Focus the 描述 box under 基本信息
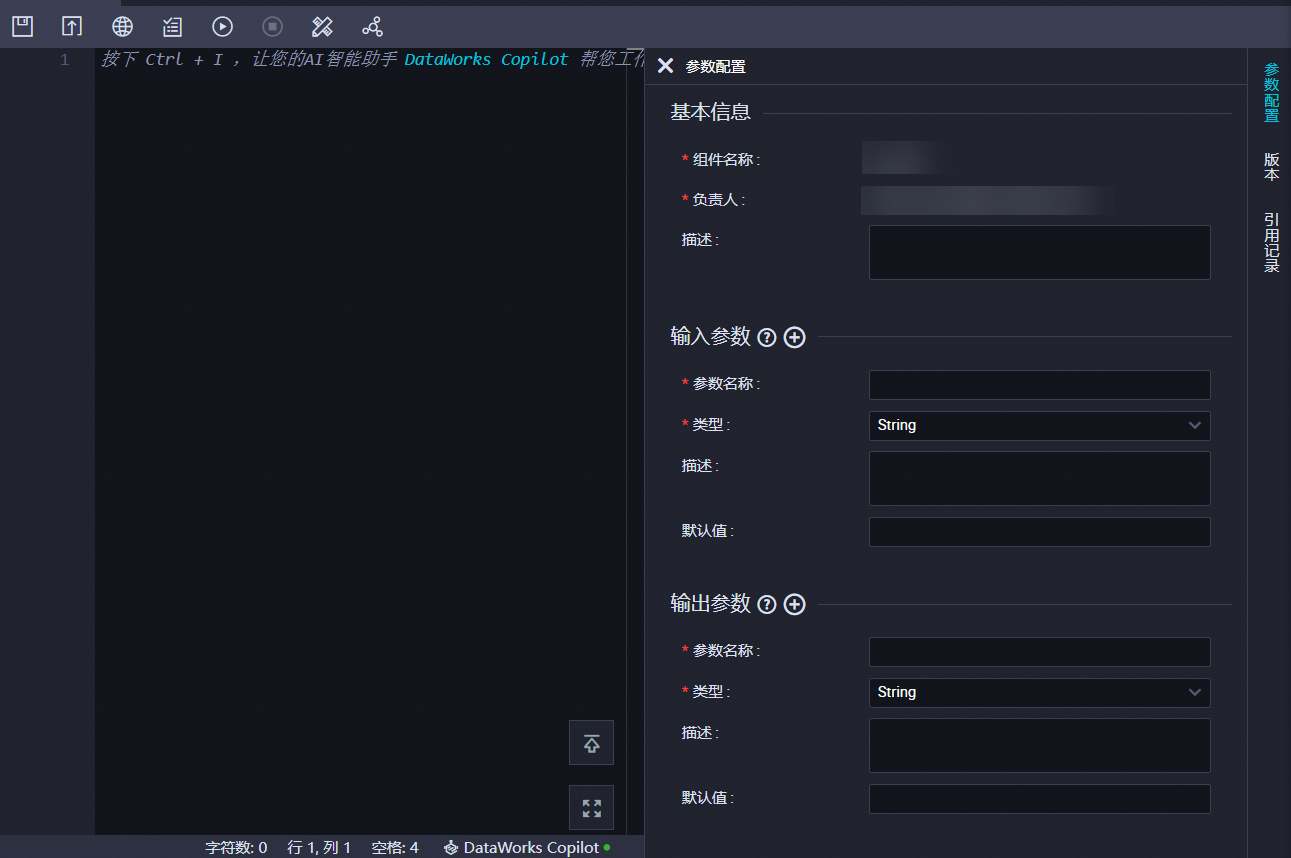 tap(1039, 252)
